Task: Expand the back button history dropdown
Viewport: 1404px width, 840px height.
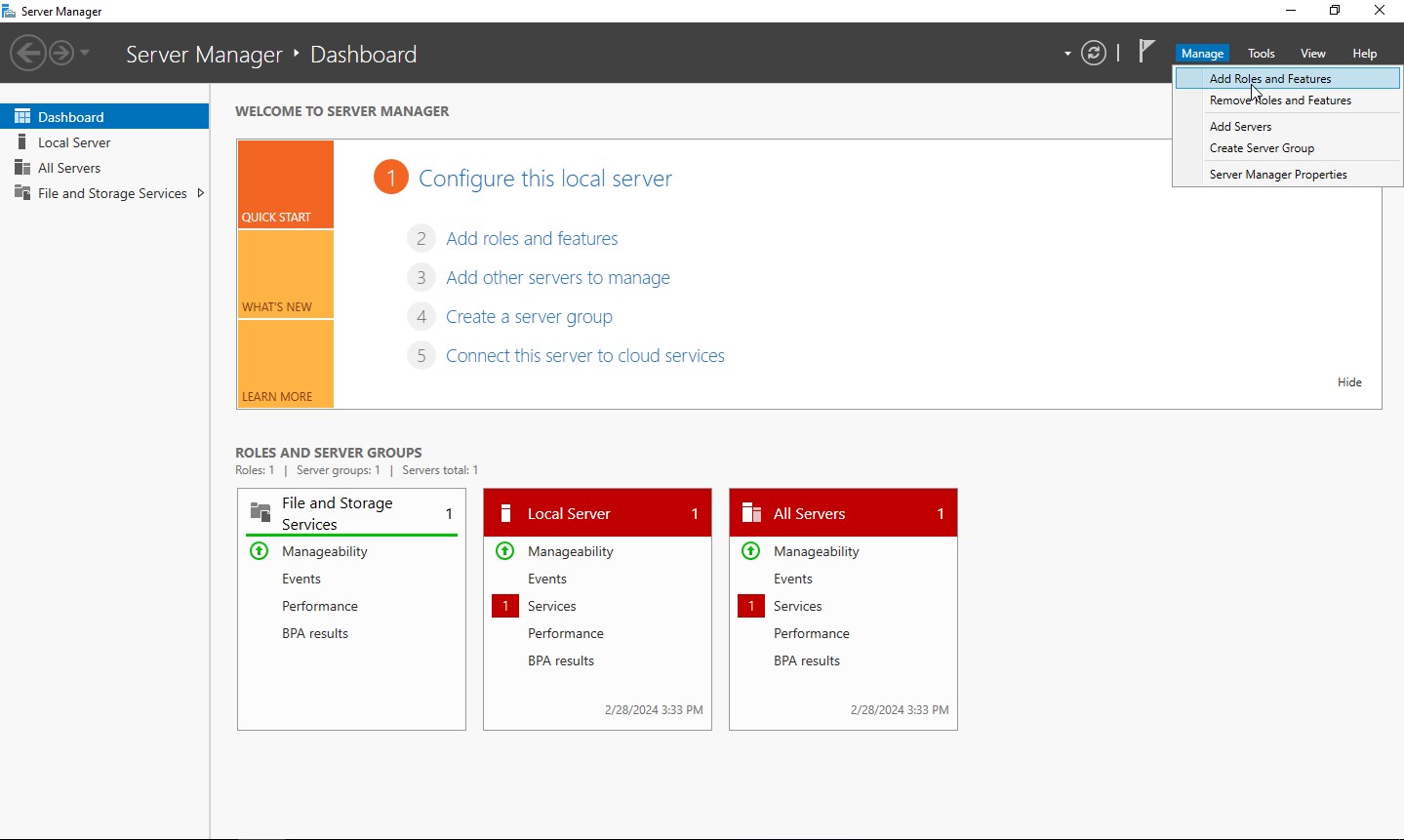Action: tap(84, 53)
